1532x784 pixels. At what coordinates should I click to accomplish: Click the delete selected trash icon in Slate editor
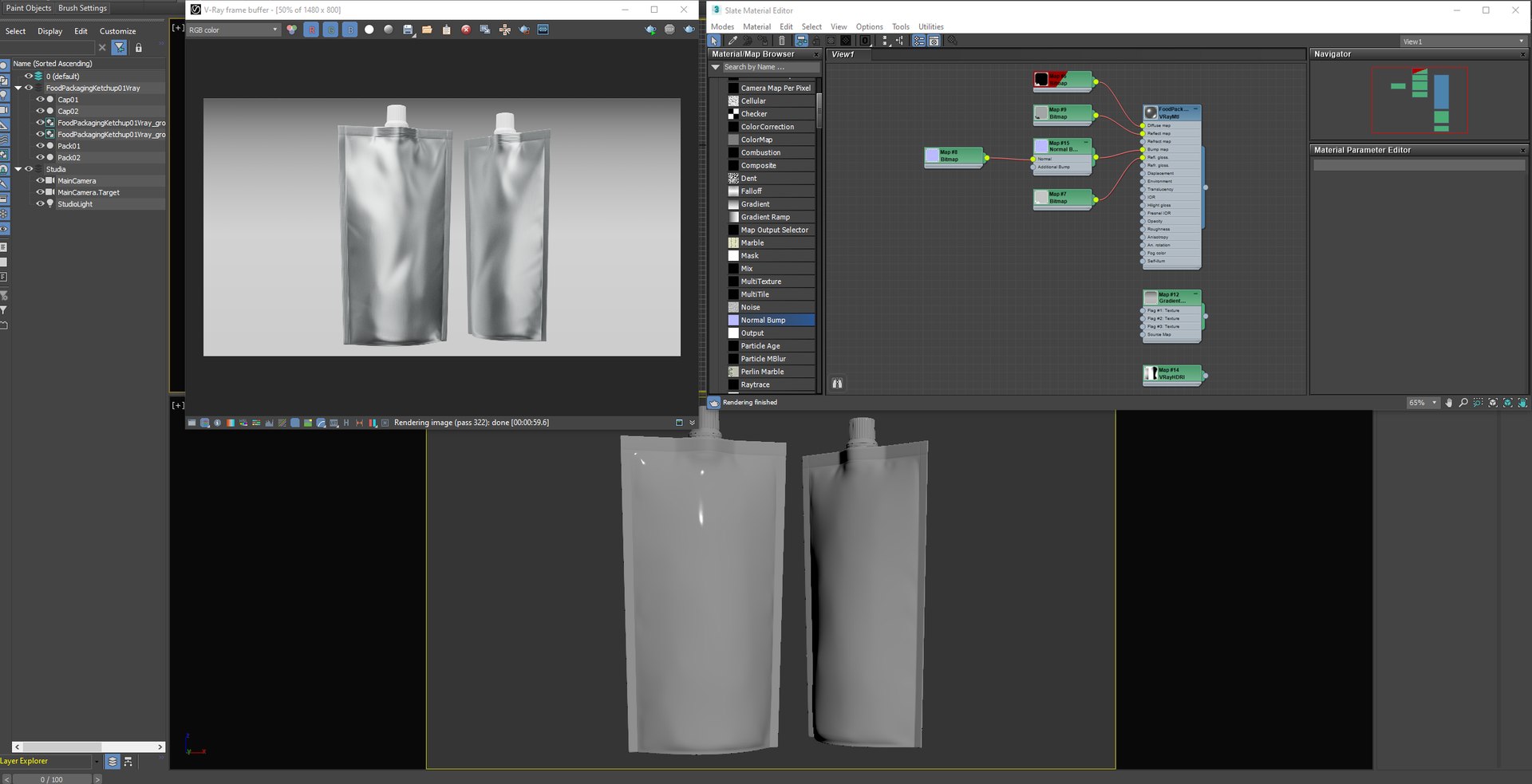(781, 41)
